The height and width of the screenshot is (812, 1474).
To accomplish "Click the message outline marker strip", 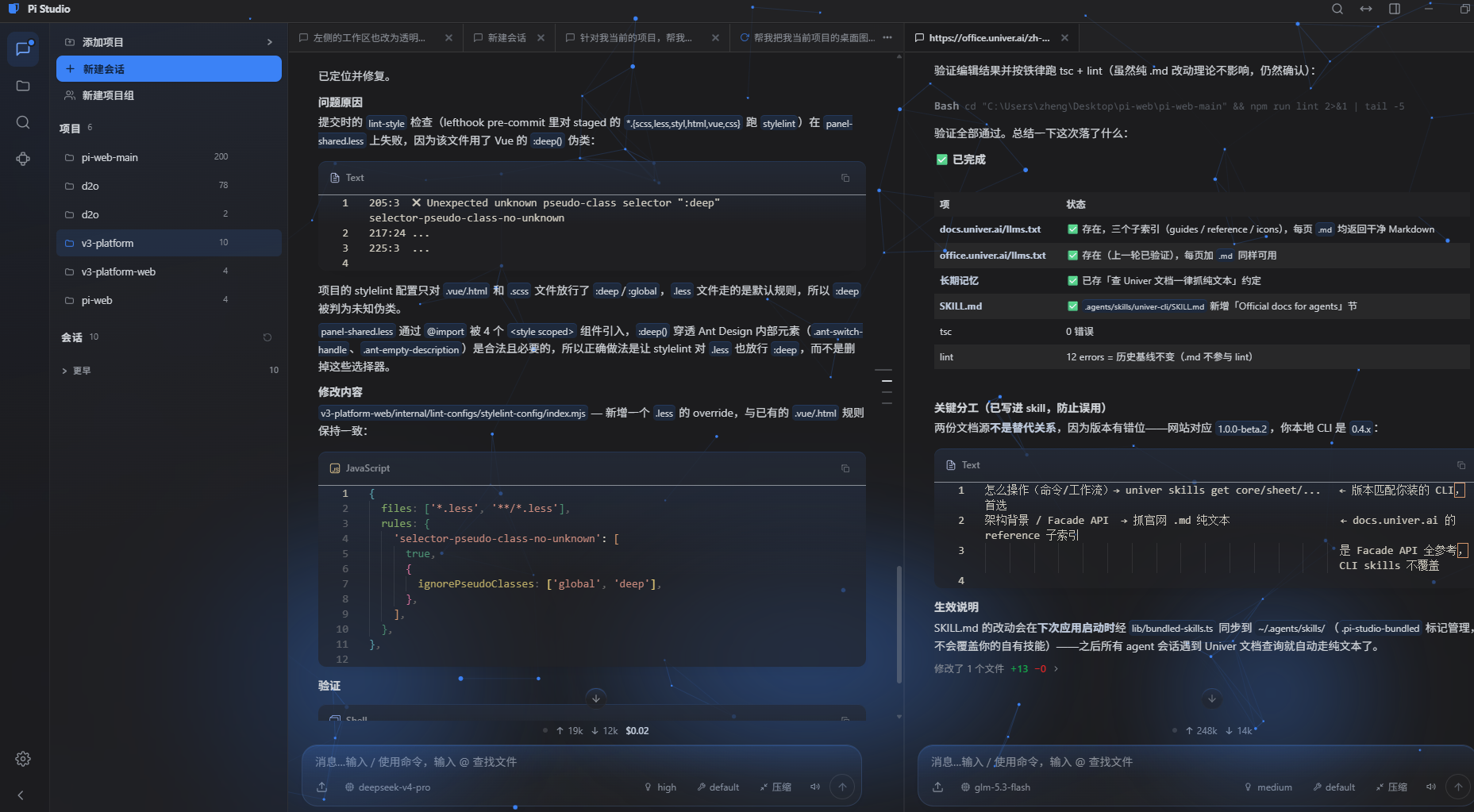I will [887, 387].
